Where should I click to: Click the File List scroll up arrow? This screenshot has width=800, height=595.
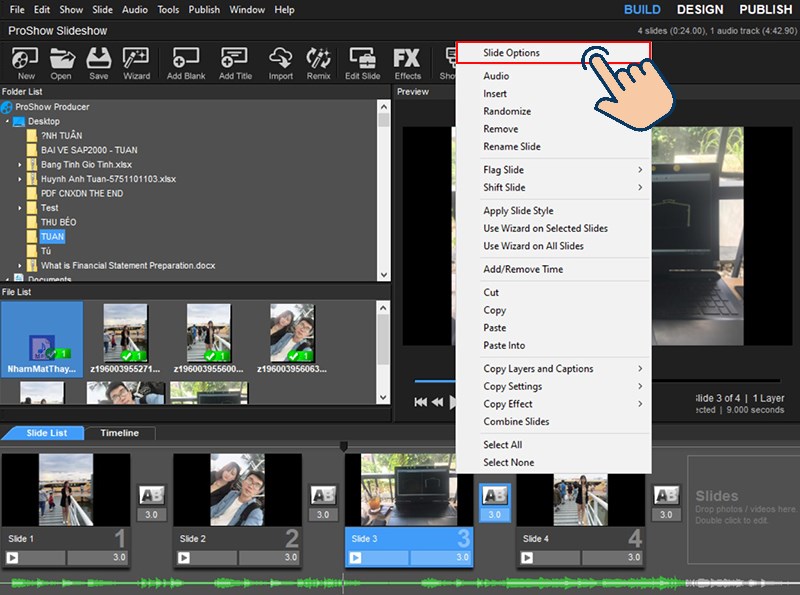coord(384,308)
